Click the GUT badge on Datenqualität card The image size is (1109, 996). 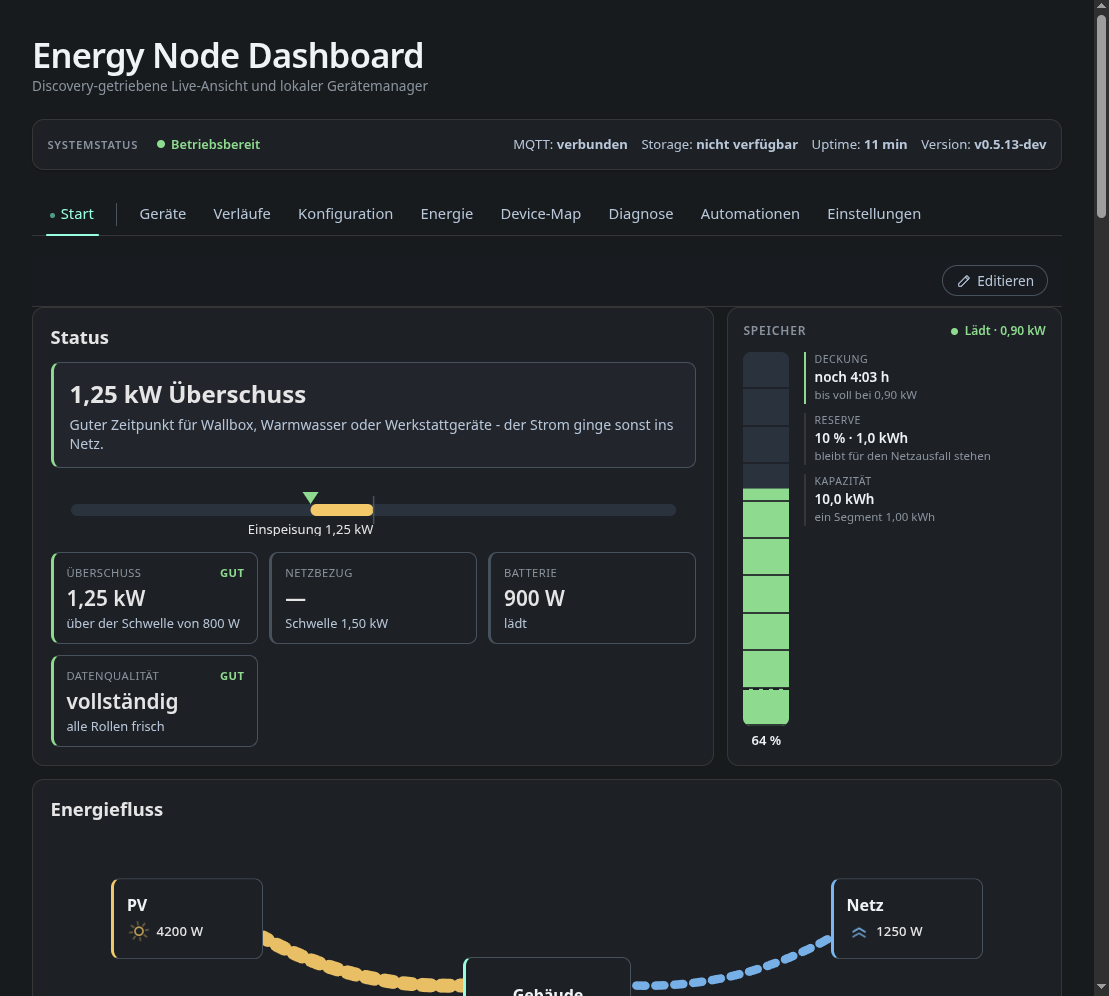pyautogui.click(x=232, y=676)
